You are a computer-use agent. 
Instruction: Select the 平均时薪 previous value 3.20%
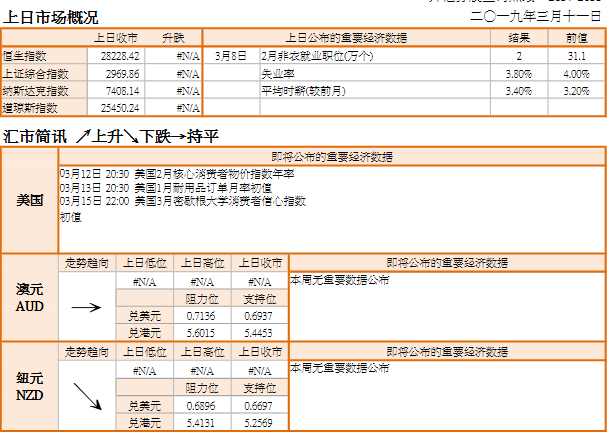point(576,91)
